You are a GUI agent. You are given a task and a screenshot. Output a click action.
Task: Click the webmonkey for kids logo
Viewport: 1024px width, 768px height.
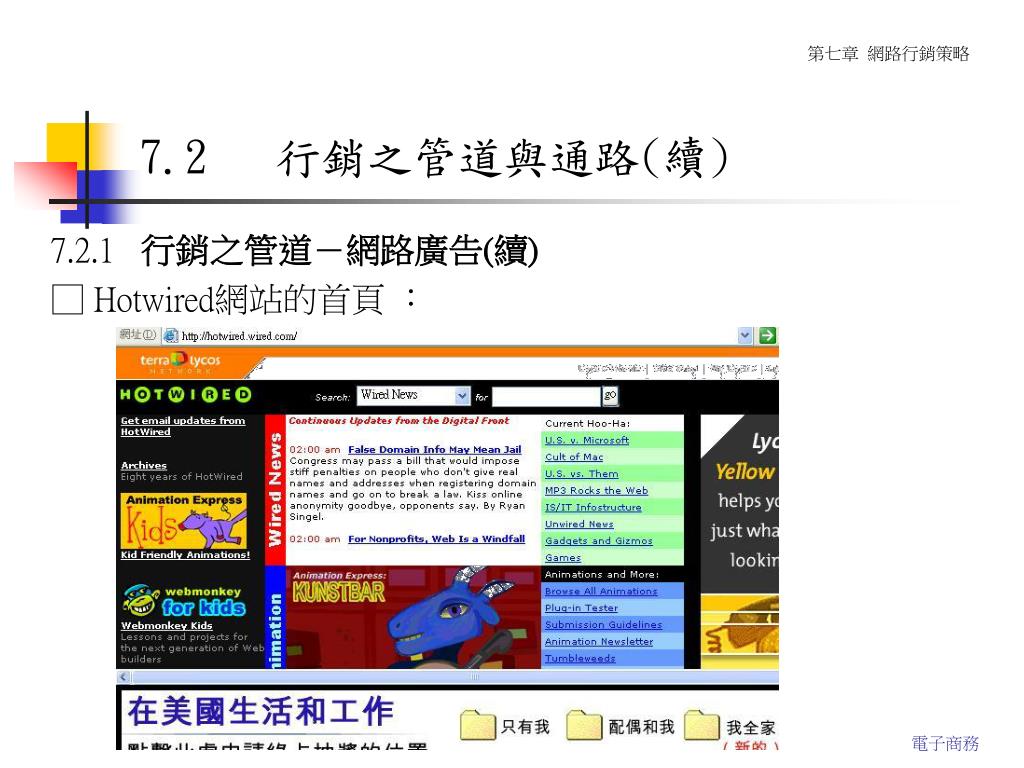[184, 601]
